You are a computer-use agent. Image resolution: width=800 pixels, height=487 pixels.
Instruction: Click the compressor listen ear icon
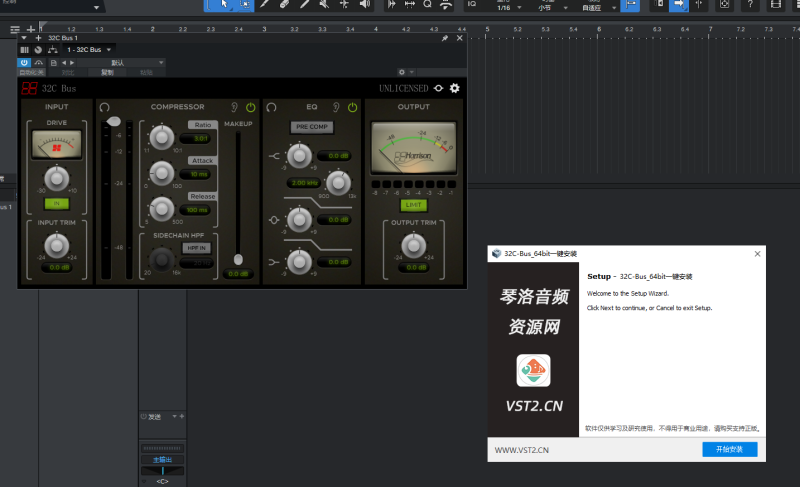(235, 107)
